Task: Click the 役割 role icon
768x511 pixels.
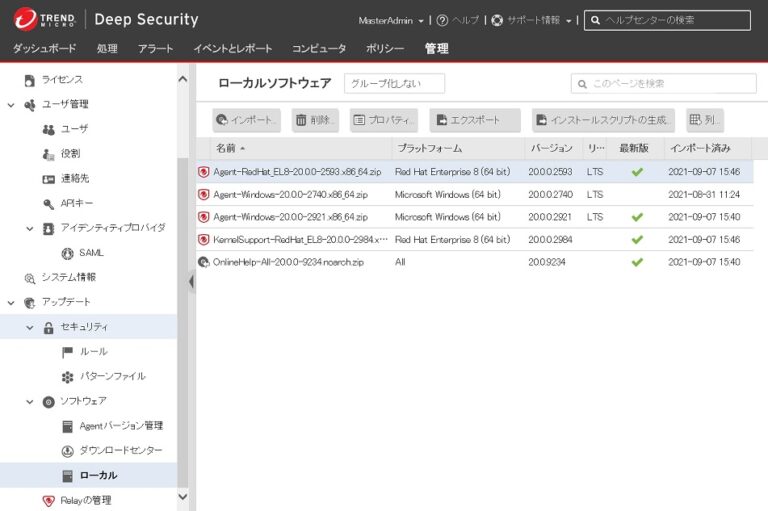Action: coord(48,154)
